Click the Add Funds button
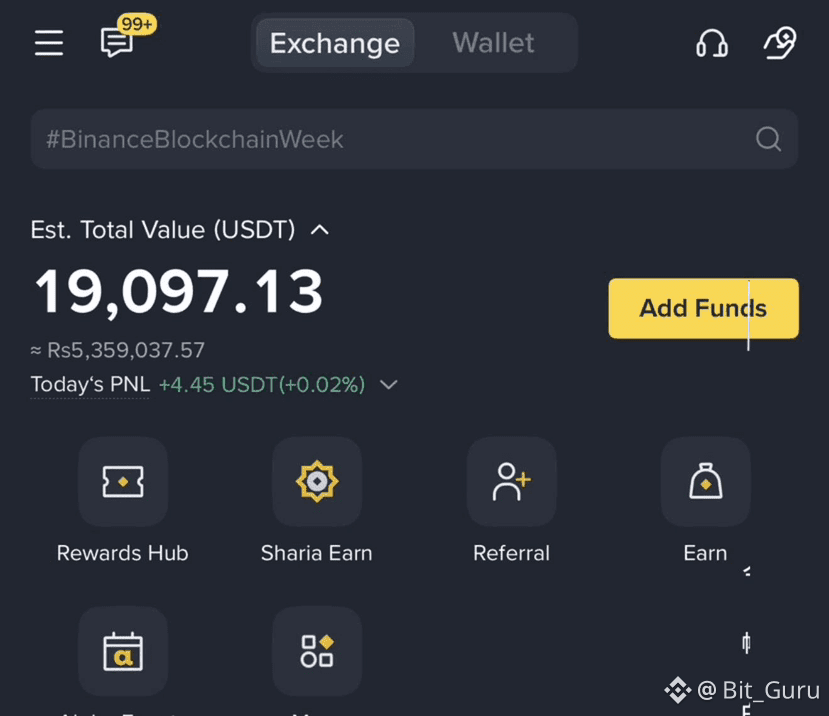This screenshot has width=829, height=716. (x=703, y=308)
